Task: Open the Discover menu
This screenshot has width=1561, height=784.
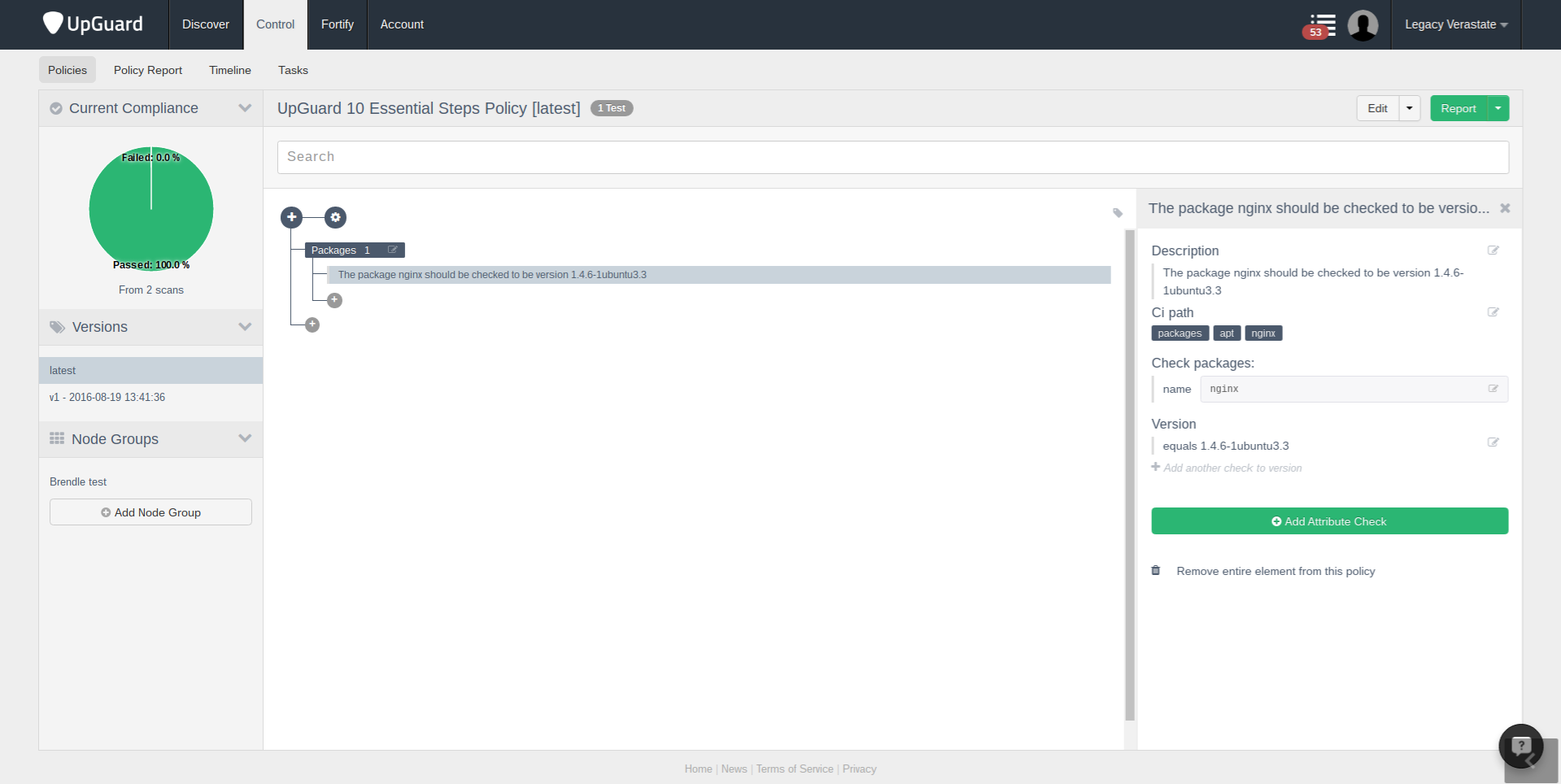Action: [206, 24]
